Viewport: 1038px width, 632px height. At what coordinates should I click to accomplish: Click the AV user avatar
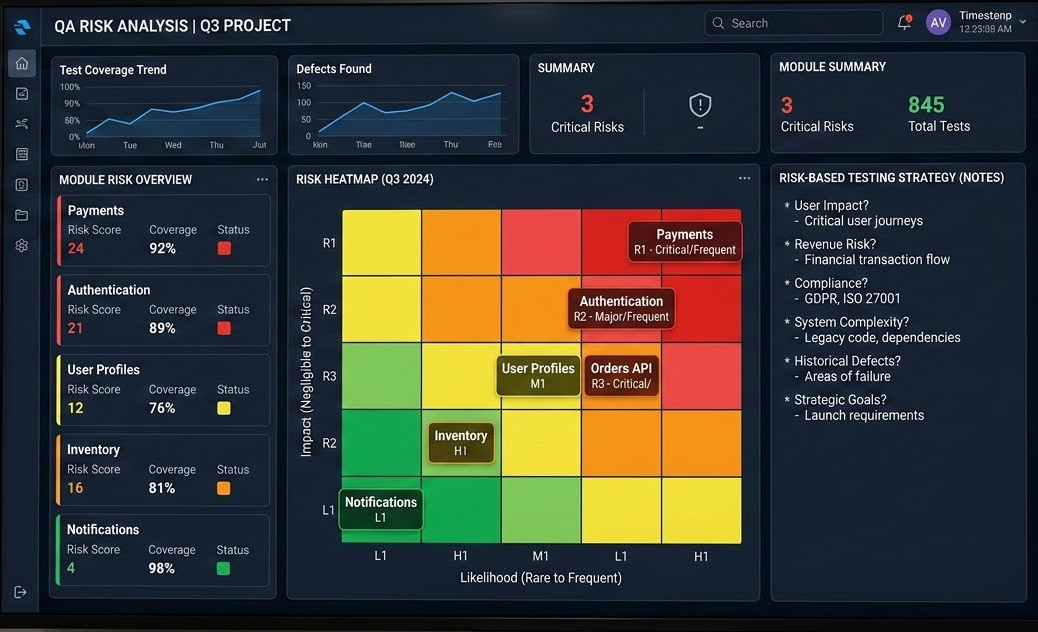(938, 23)
